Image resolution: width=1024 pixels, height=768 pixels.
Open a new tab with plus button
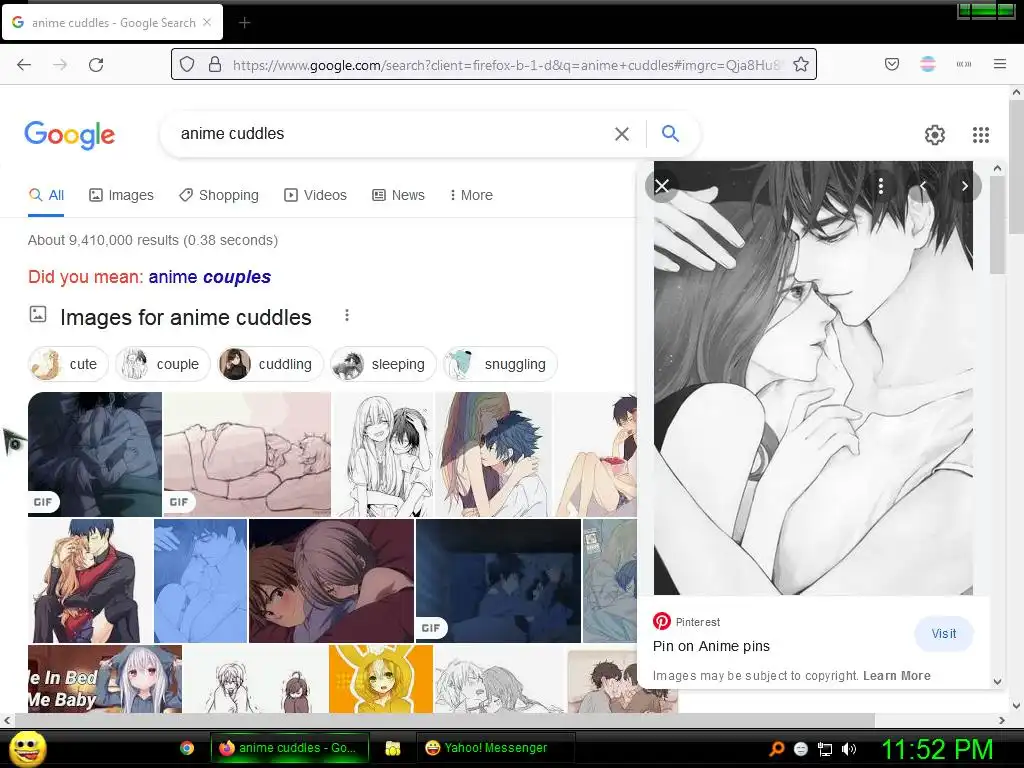click(244, 23)
